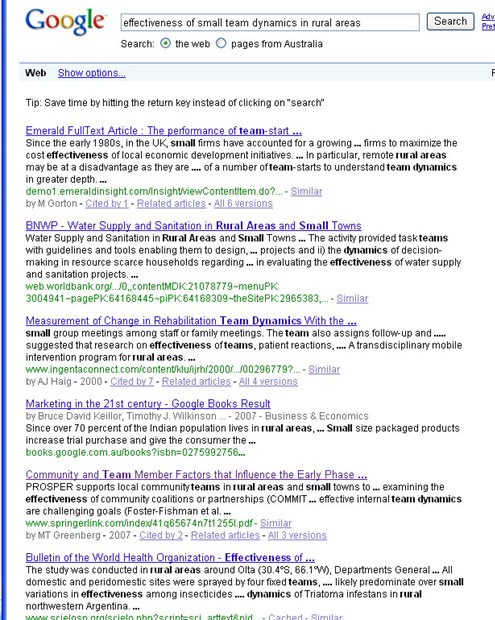Open "All 4 versions" link

pyautogui.click(x=268, y=382)
